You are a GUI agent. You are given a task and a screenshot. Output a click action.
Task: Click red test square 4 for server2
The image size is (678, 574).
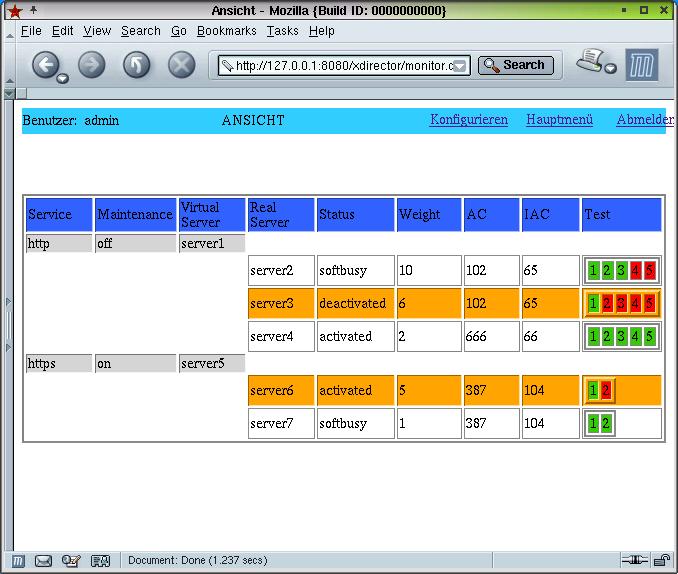point(635,271)
